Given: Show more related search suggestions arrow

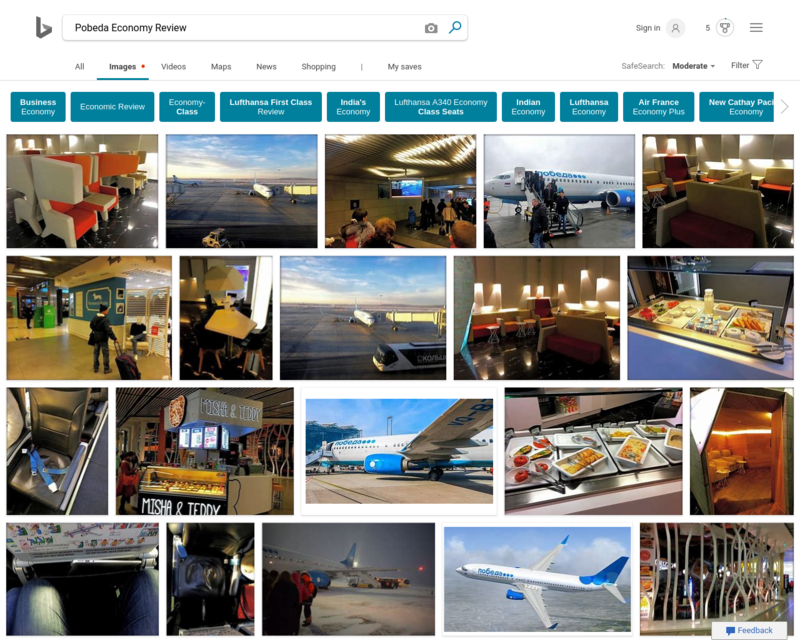Looking at the screenshot, I should pos(785,107).
